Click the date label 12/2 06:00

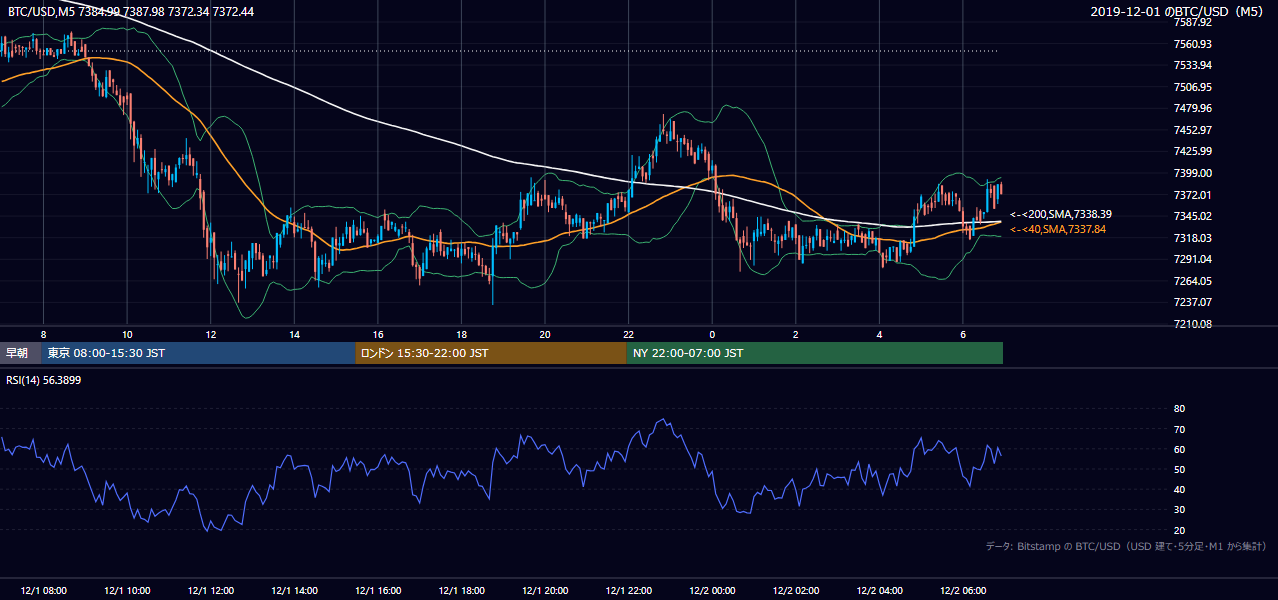coord(963,591)
